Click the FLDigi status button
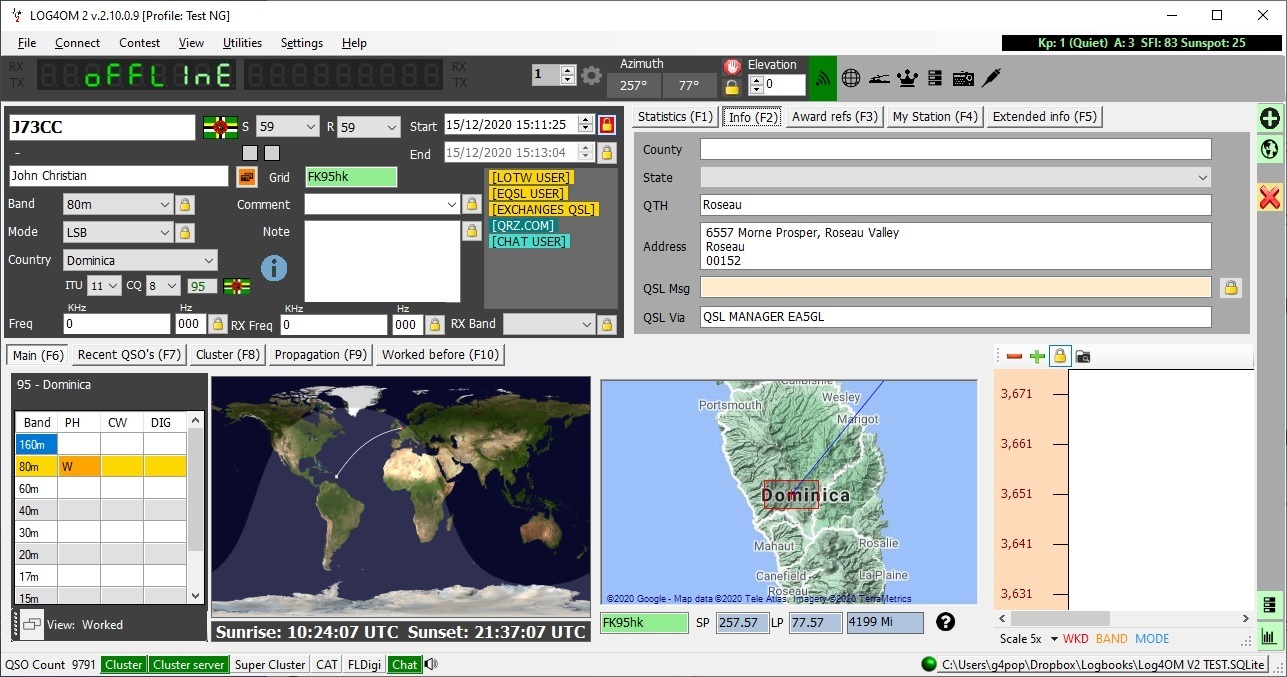Screen dimensions: 1287x677 coord(366,664)
